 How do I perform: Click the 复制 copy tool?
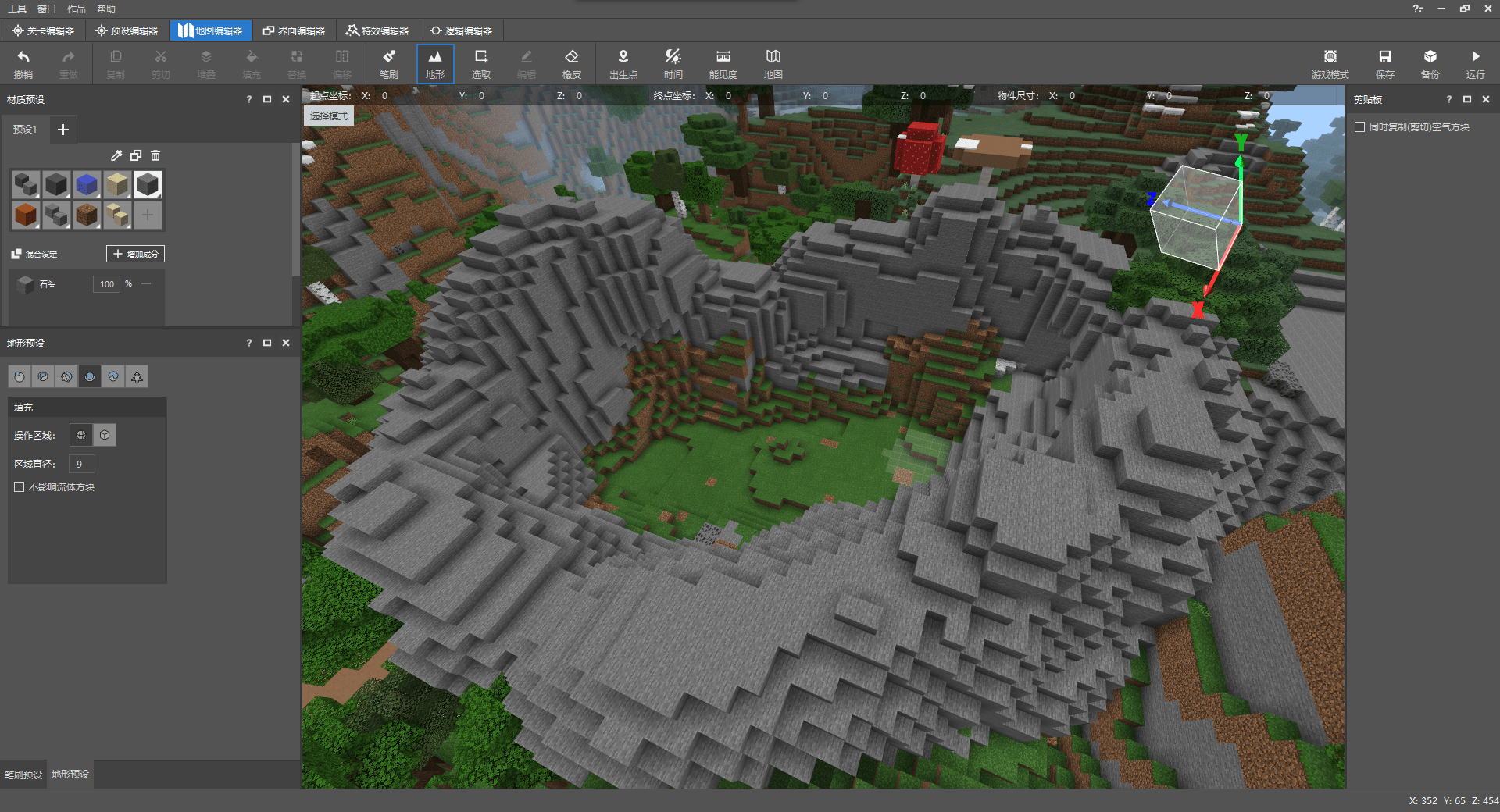(116, 64)
